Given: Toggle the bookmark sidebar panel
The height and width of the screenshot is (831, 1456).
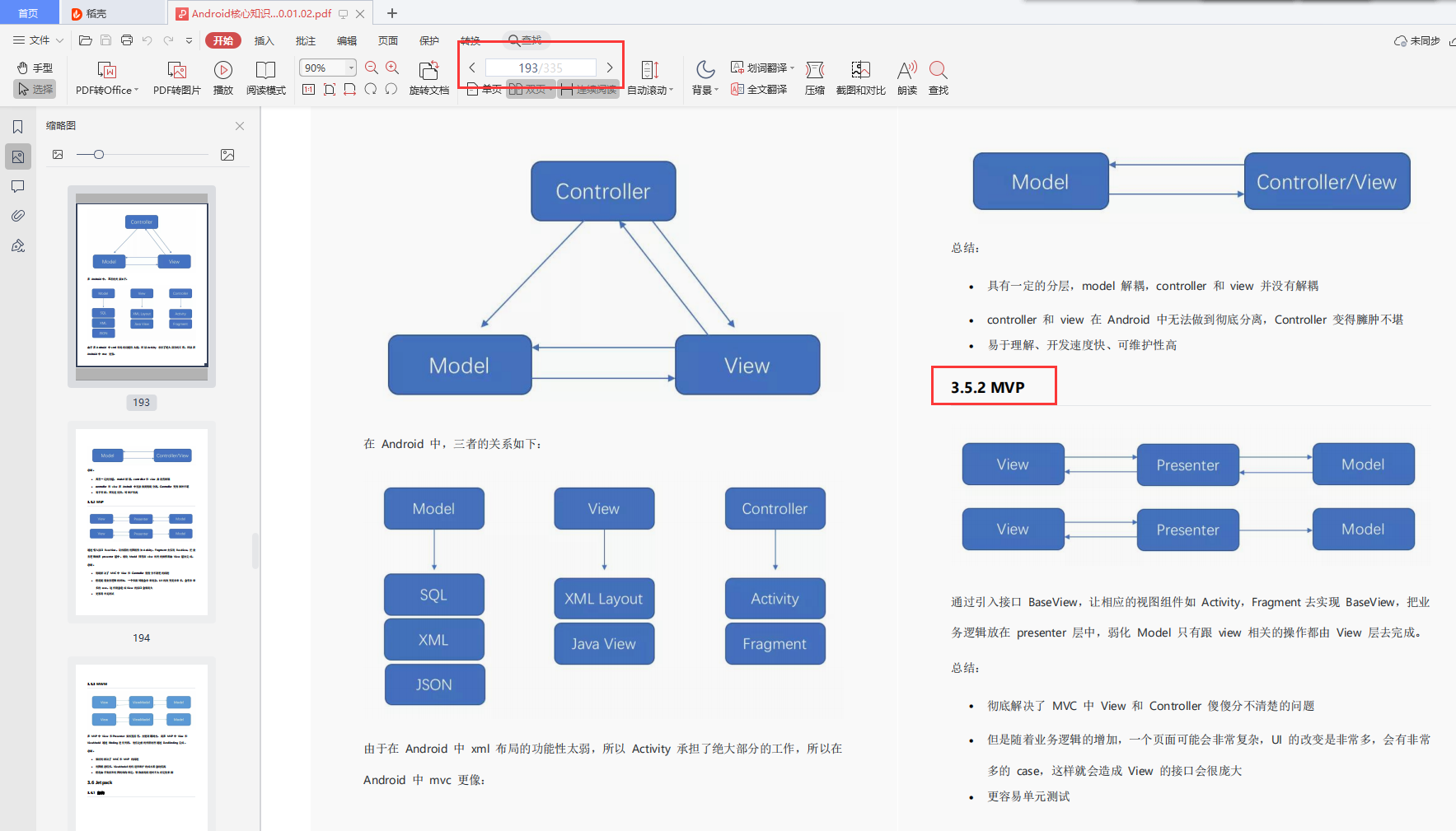Looking at the screenshot, I should click(17, 127).
